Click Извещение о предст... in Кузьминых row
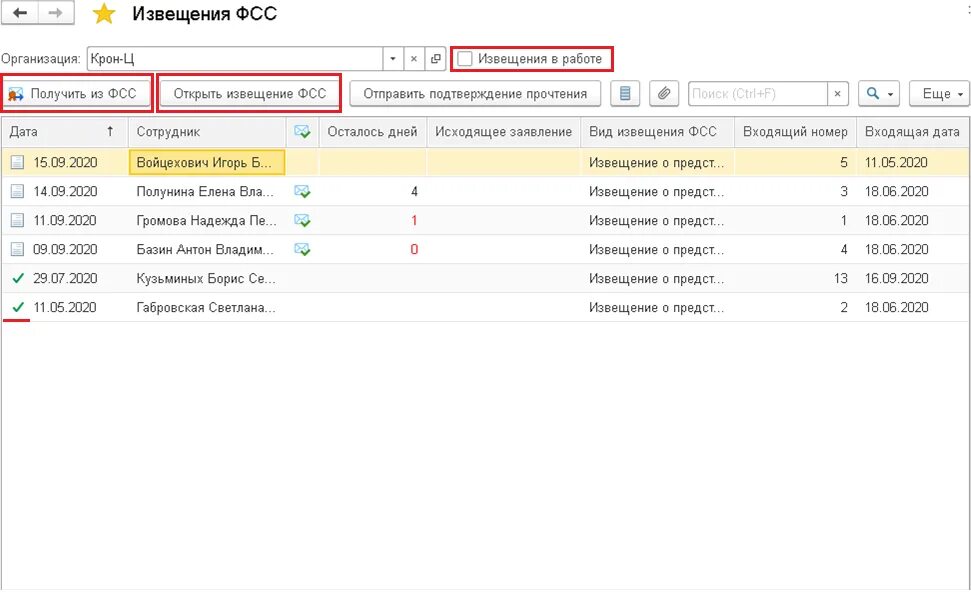The height and width of the screenshot is (592, 971). click(656, 279)
